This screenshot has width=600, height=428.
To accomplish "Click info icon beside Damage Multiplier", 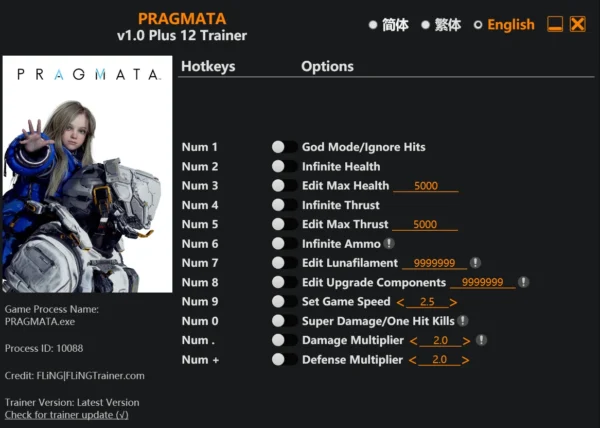I will pos(481,340).
